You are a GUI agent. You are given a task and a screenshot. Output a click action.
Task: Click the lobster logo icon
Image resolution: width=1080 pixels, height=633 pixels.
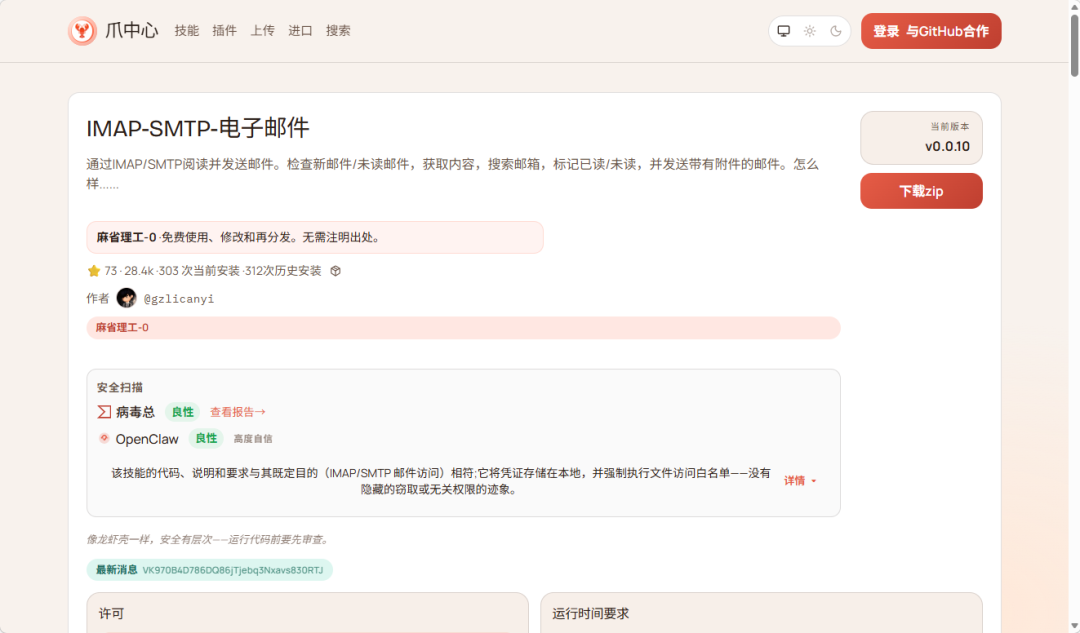click(82, 31)
